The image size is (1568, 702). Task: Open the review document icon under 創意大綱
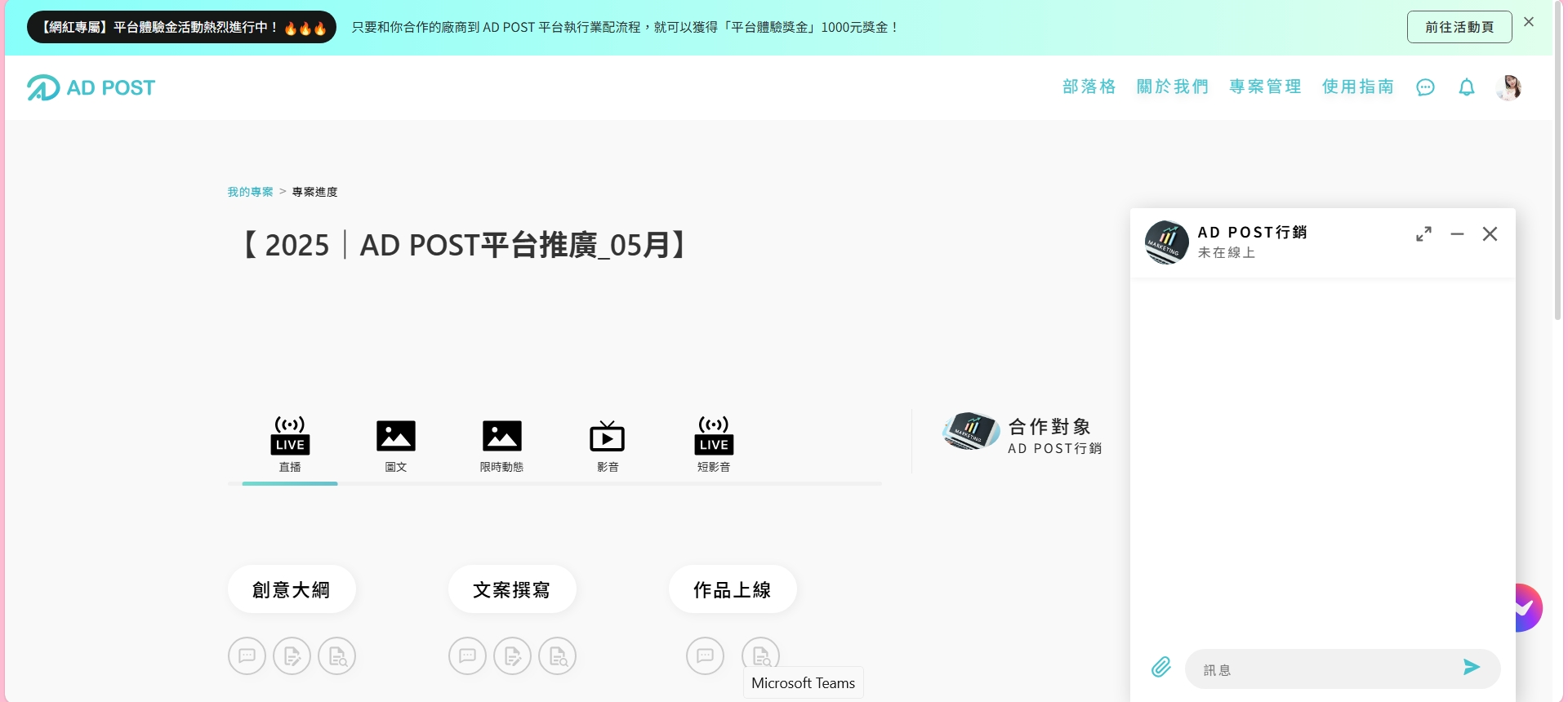click(x=336, y=655)
